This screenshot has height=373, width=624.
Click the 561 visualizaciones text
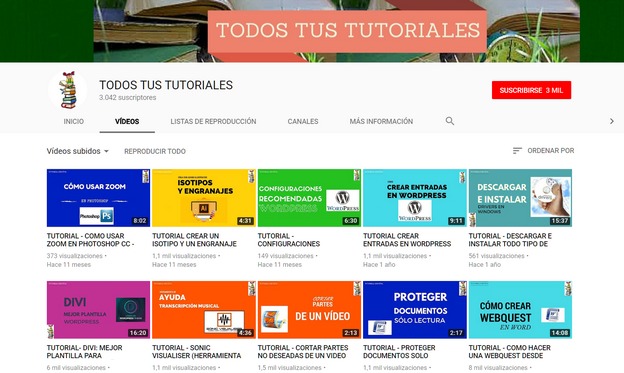pyautogui.click(x=496, y=256)
